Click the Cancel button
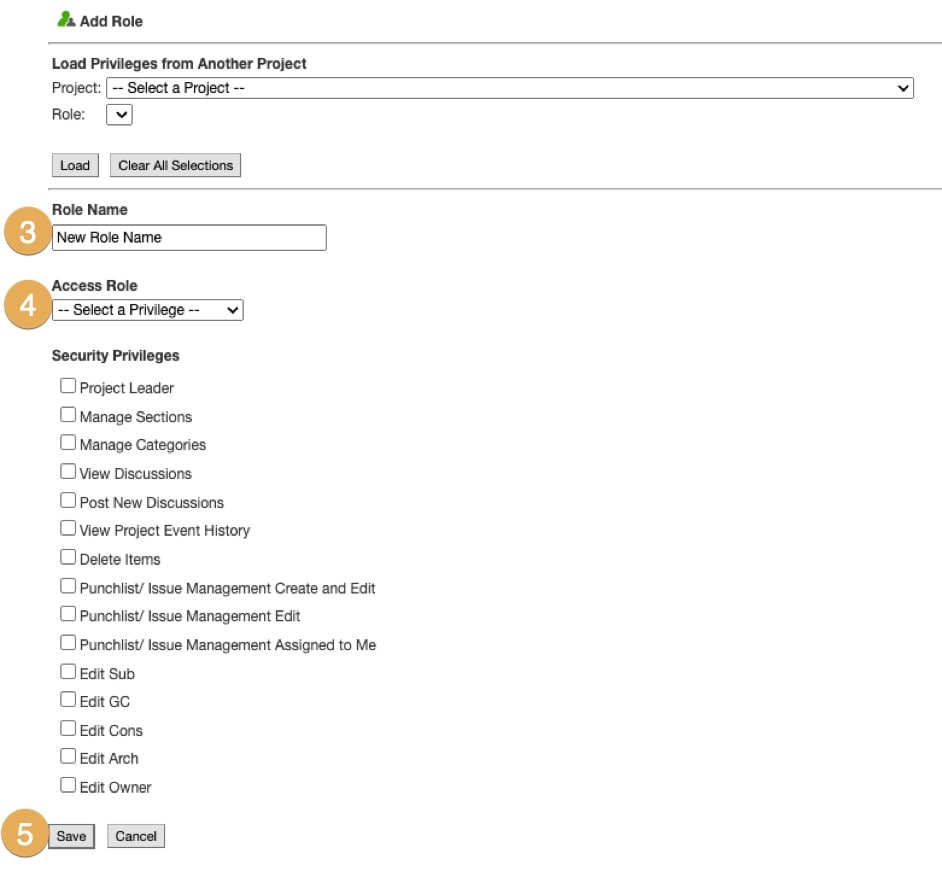Viewport: 942px width, 871px height. click(135, 836)
